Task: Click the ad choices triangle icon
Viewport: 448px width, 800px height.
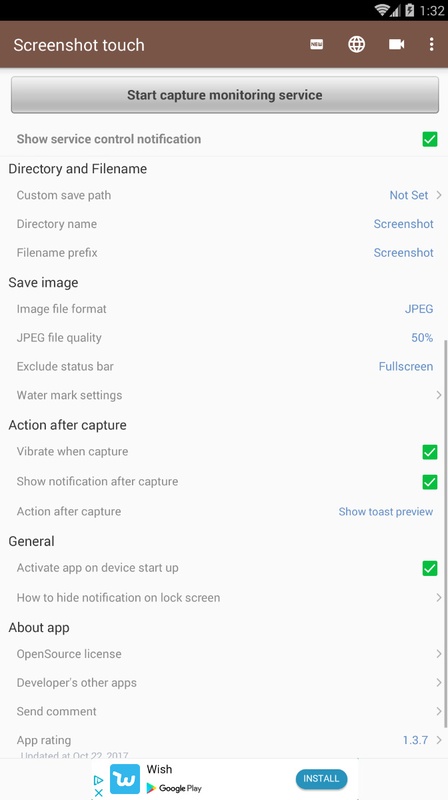Action: pyautogui.click(x=98, y=780)
